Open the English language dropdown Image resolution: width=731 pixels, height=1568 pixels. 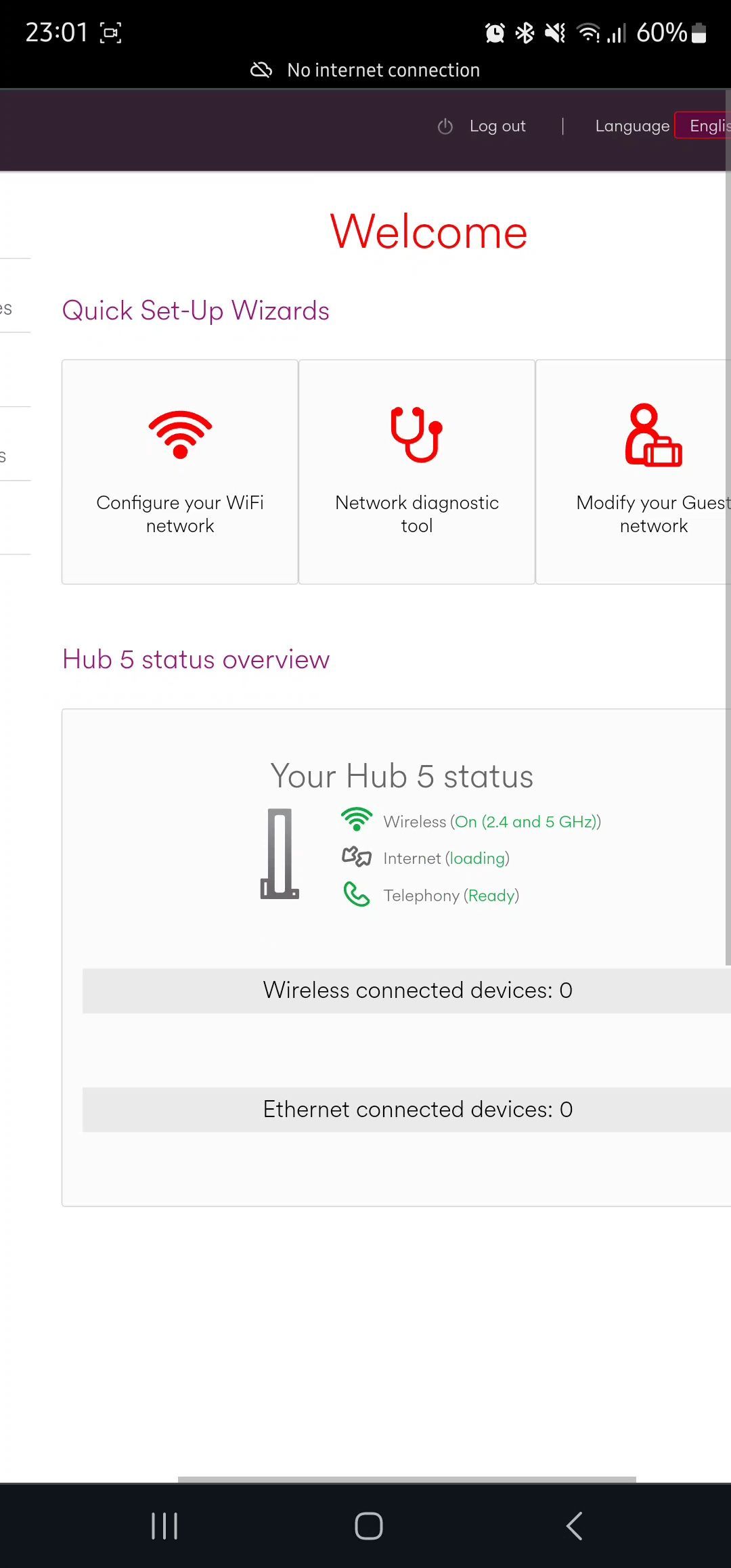703,126
